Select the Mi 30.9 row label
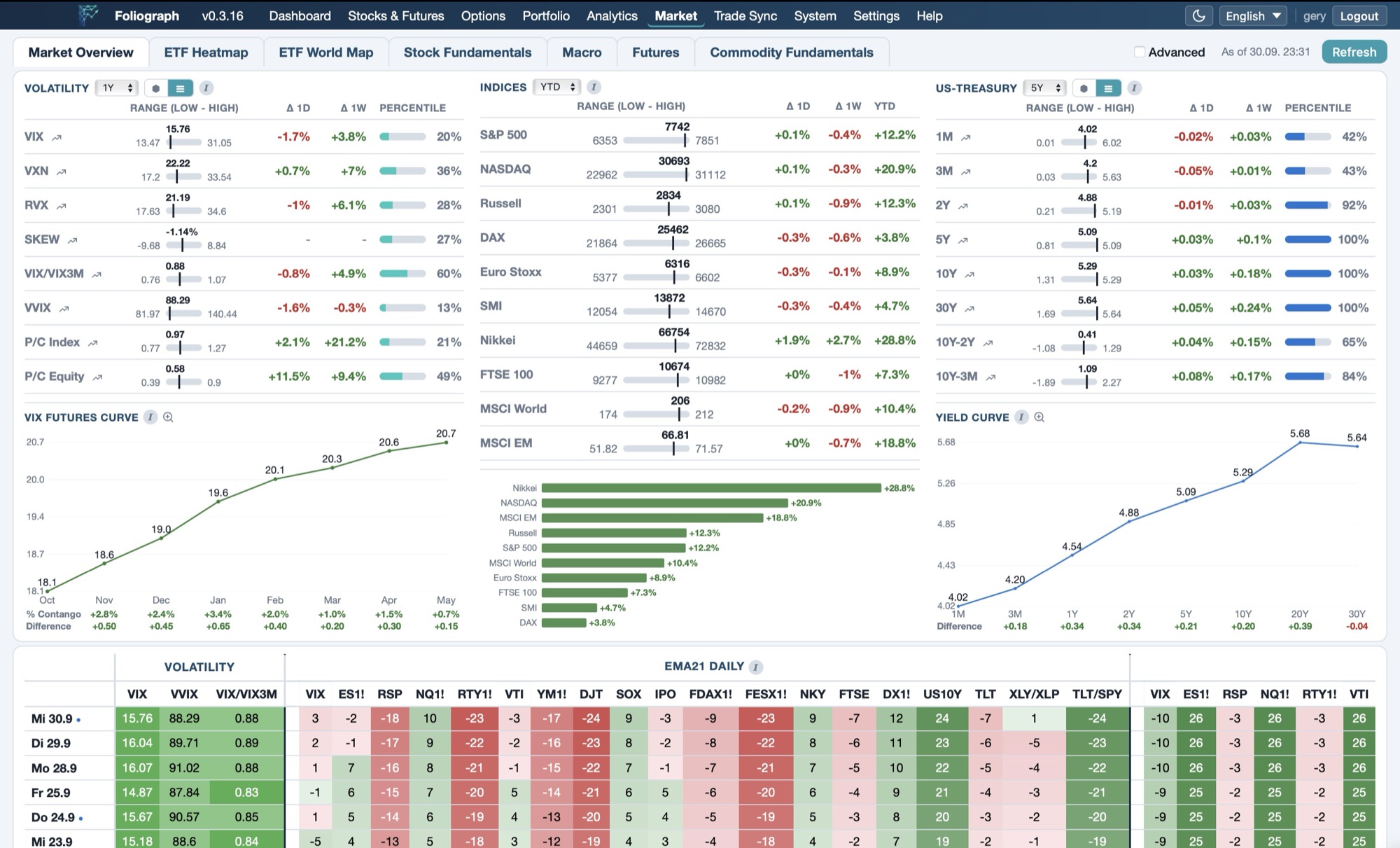 click(52, 718)
